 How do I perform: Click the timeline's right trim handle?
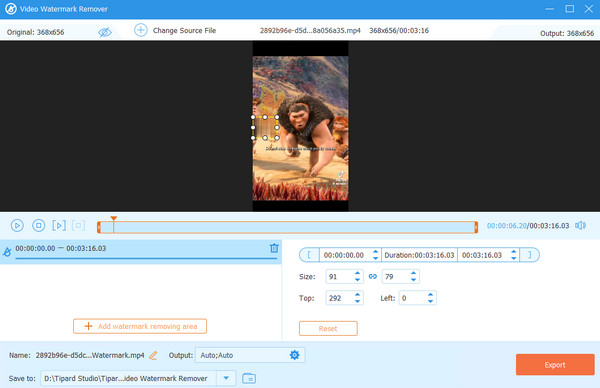coord(476,227)
